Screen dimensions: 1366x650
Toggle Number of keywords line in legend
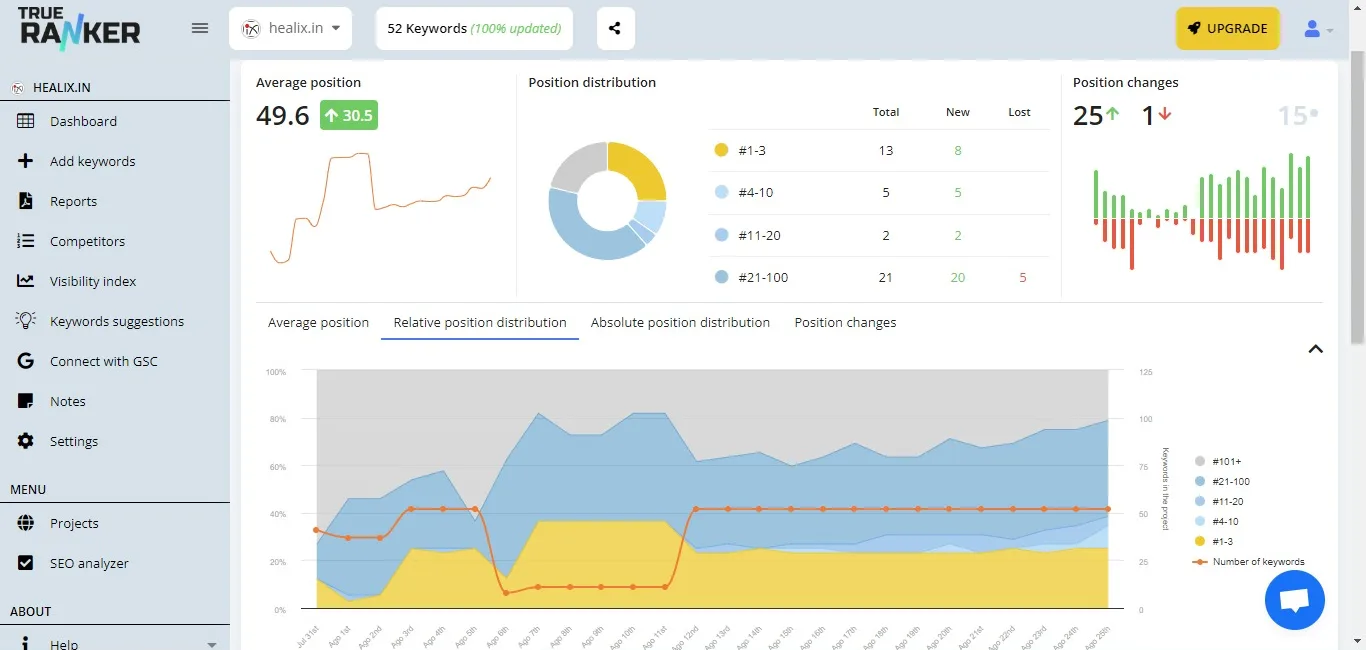tap(1249, 561)
